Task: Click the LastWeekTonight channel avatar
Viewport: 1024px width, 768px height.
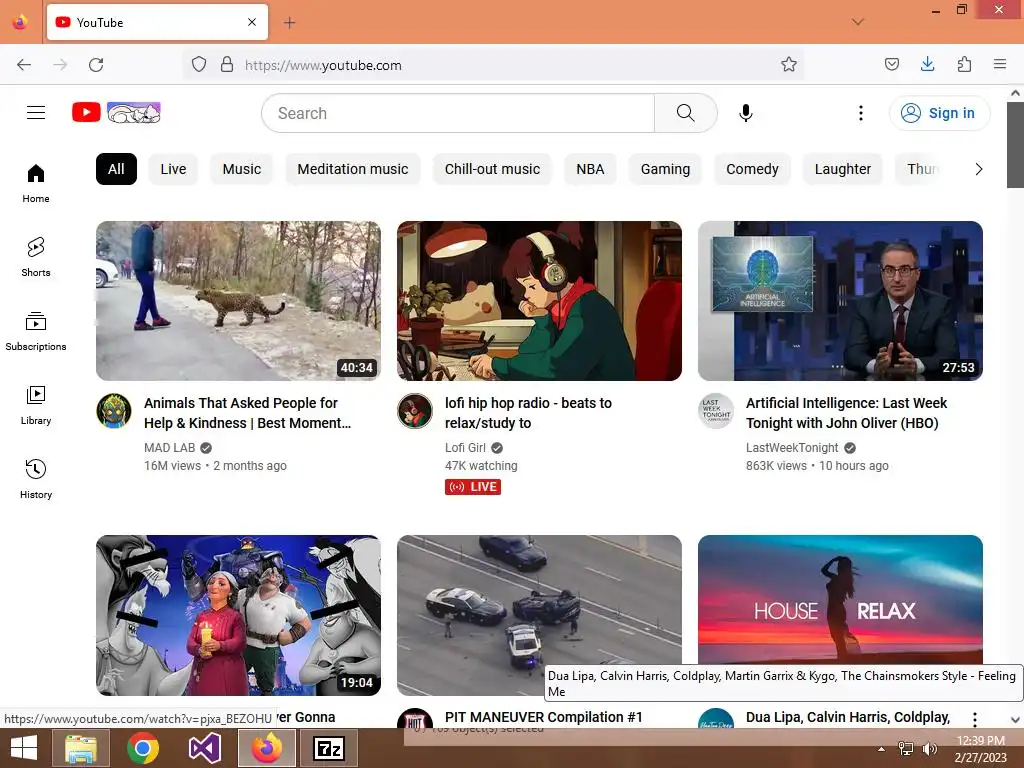Action: click(716, 411)
